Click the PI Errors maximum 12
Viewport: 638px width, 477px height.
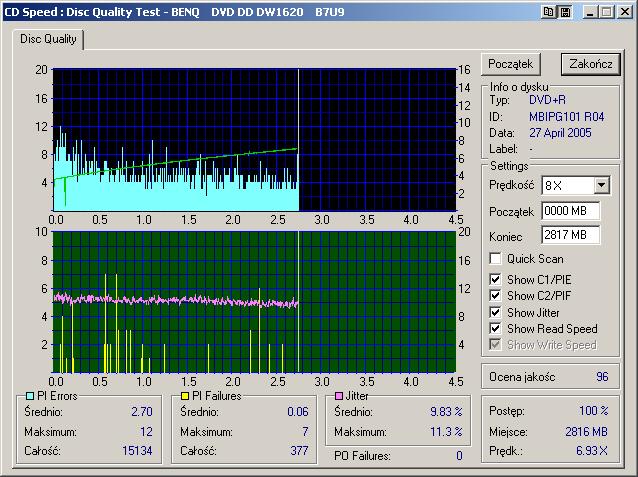pos(146,431)
